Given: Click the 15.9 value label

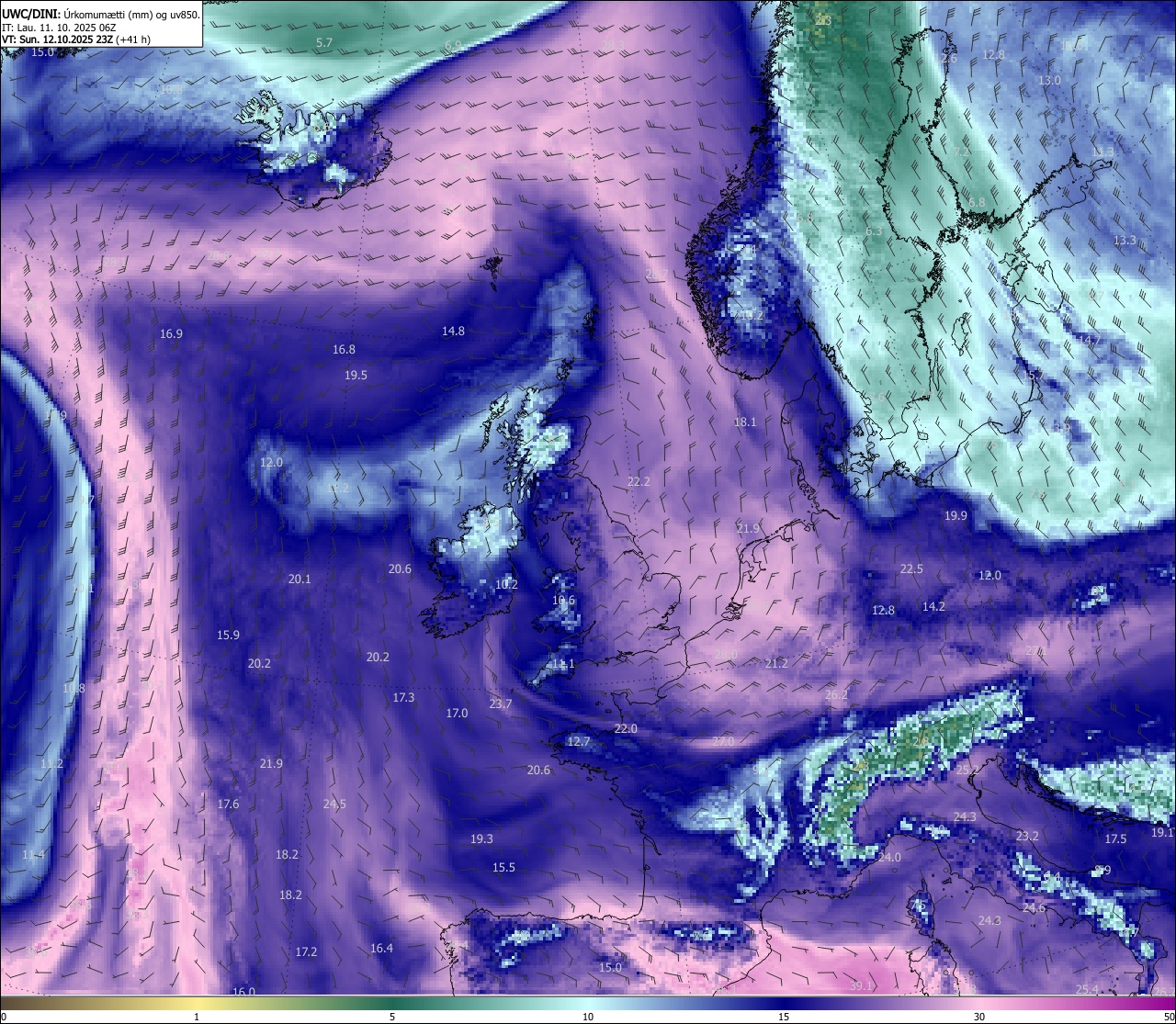Looking at the screenshot, I should coord(228,636).
